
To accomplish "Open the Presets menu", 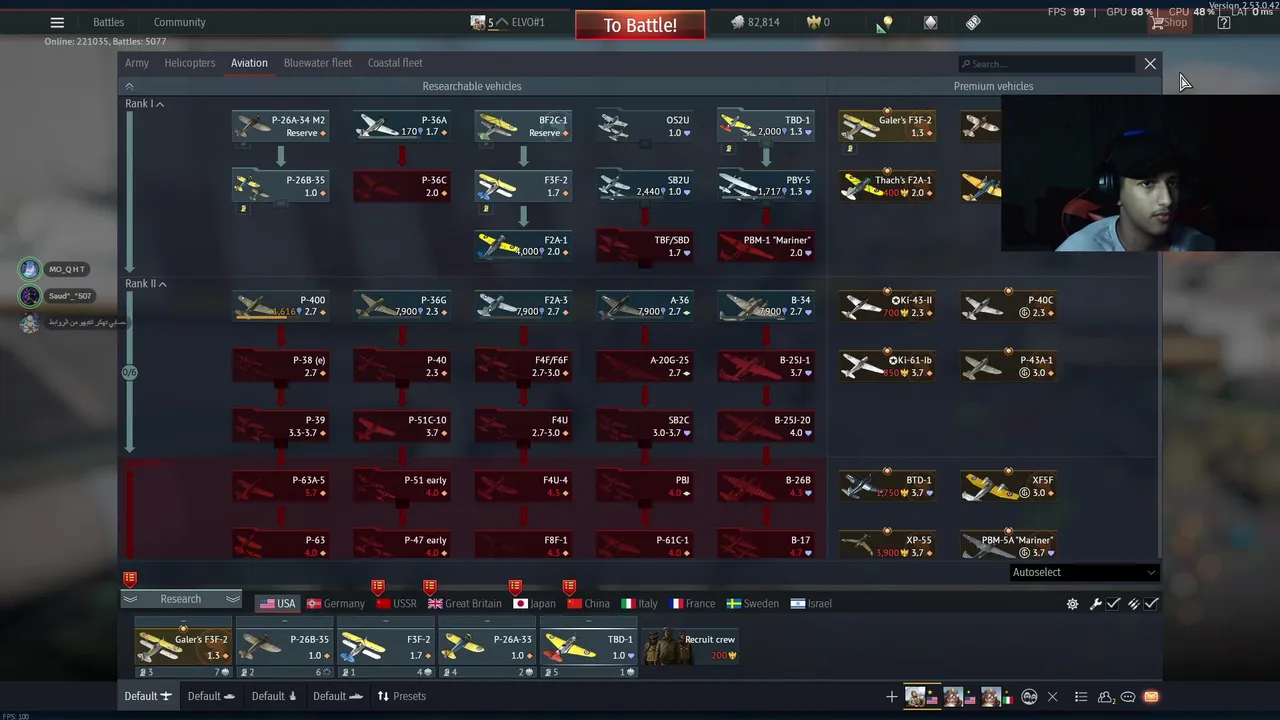I will point(401,696).
